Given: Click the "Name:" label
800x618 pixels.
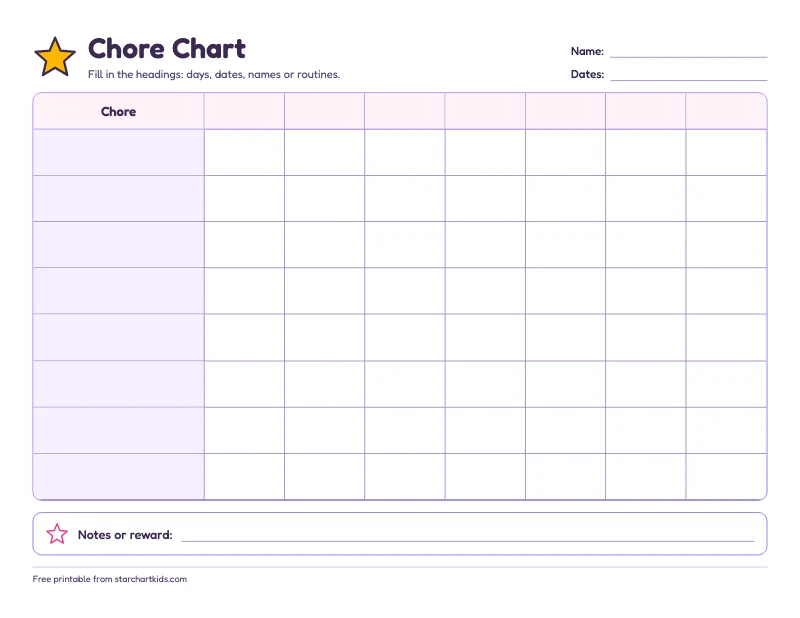Looking at the screenshot, I should [x=587, y=51].
